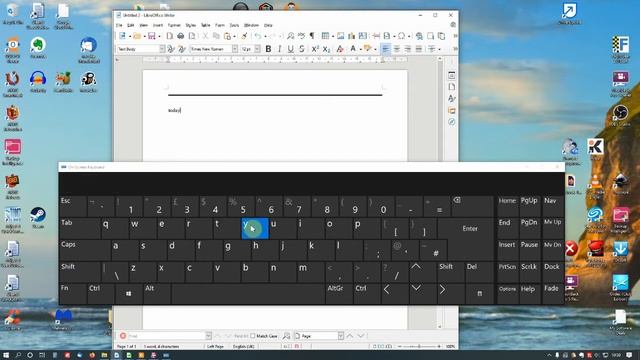
Task: Click the Options key on keyboard
Action: pyautogui.click(x=507, y=294)
